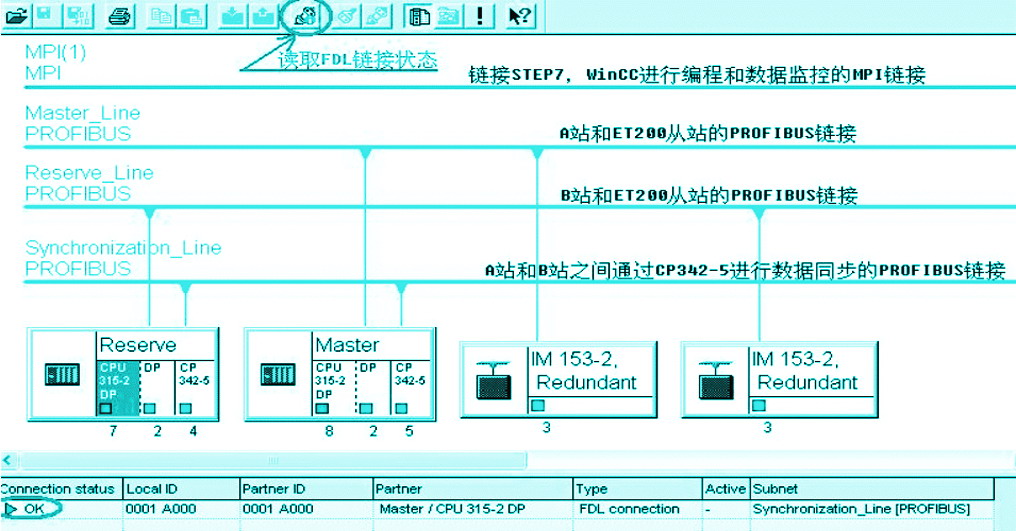Click the Active column header

coord(726,489)
